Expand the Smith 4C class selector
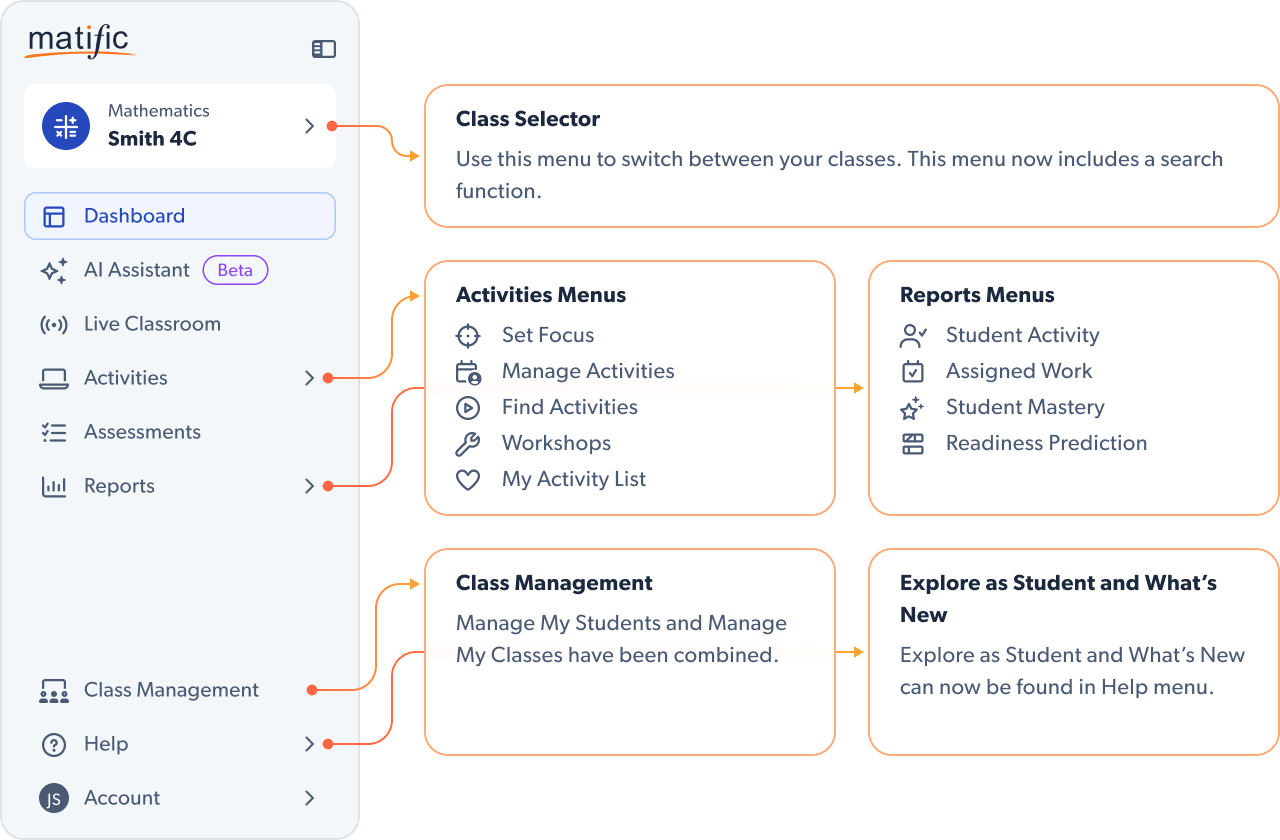1280x840 pixels. pyautogui.click(x=309, y=126)
